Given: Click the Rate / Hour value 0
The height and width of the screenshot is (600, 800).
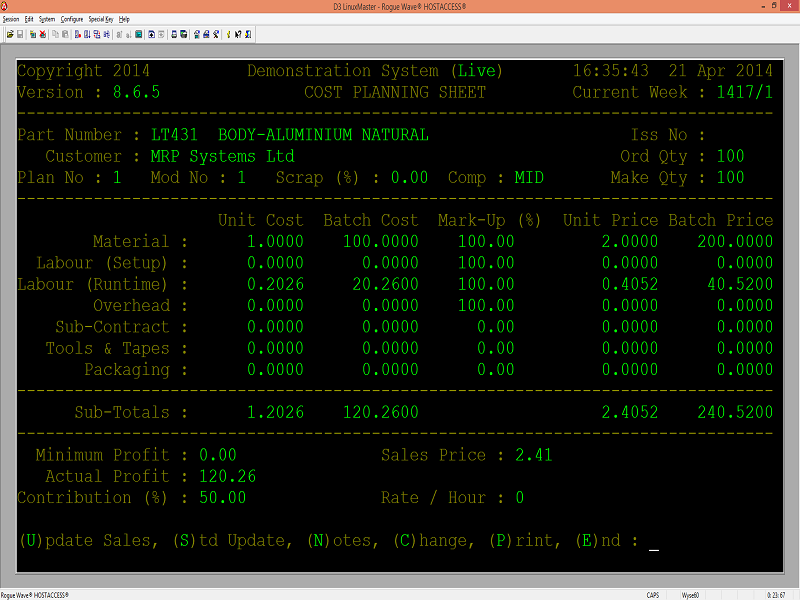Looking at the screenshot, I should [519, 498].
